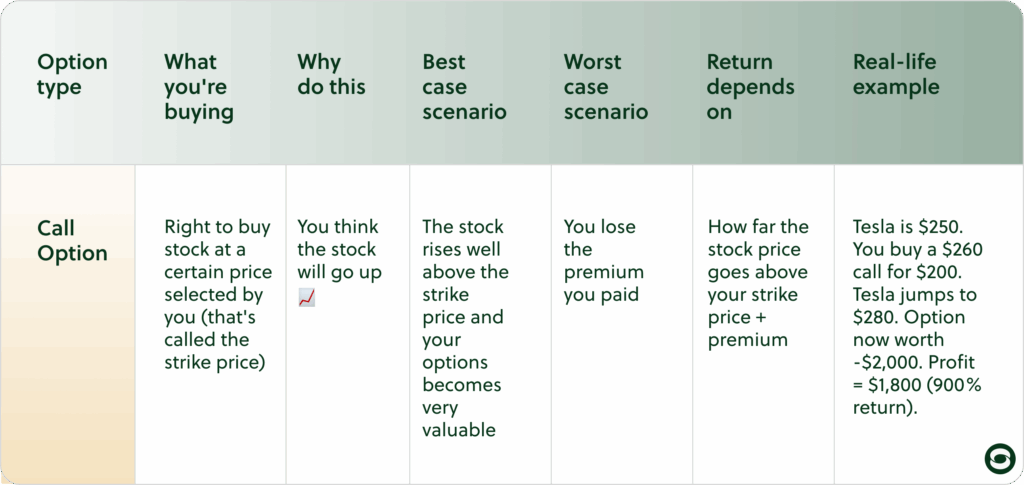1024x485 pixels.
Task: Click the strike price definition cell
Action: click(218, 294)
